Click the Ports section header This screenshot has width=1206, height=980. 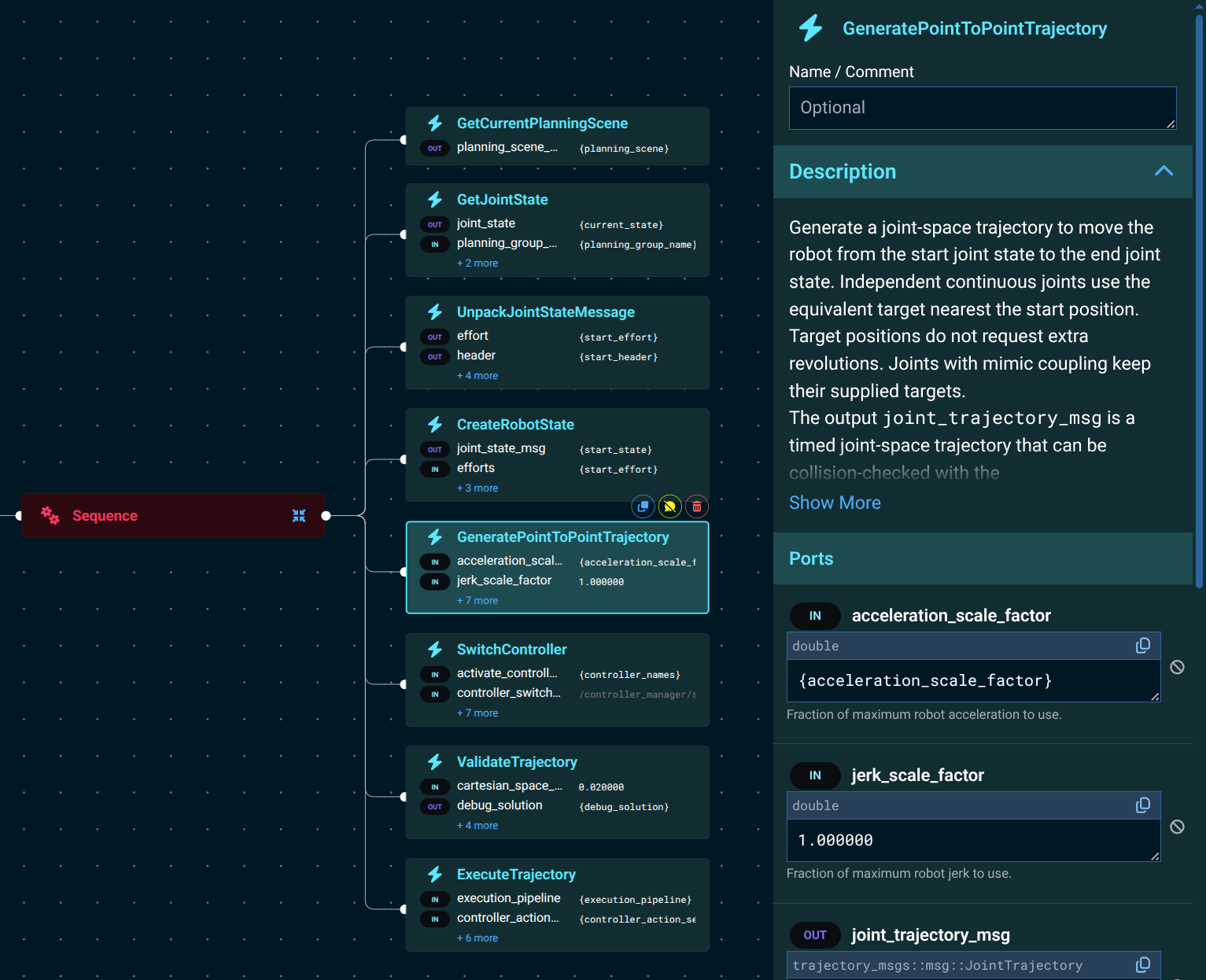983,558
